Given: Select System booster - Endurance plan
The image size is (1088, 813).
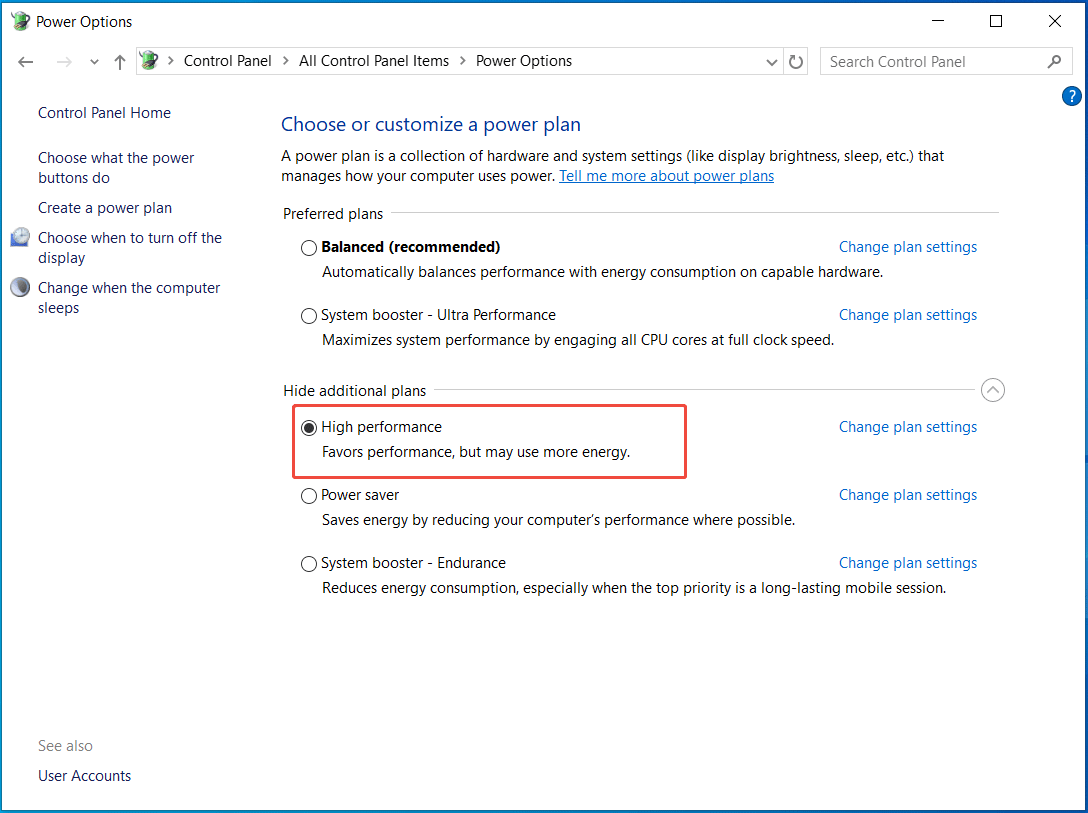Looking at the screenshot, I should pos(309,564).
